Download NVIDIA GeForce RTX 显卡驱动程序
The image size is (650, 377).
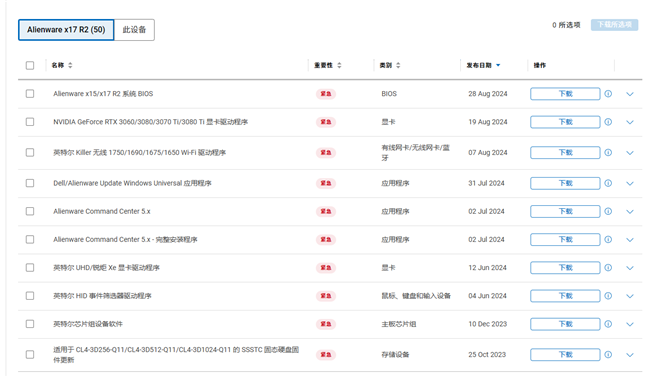[x=565, y=122]
